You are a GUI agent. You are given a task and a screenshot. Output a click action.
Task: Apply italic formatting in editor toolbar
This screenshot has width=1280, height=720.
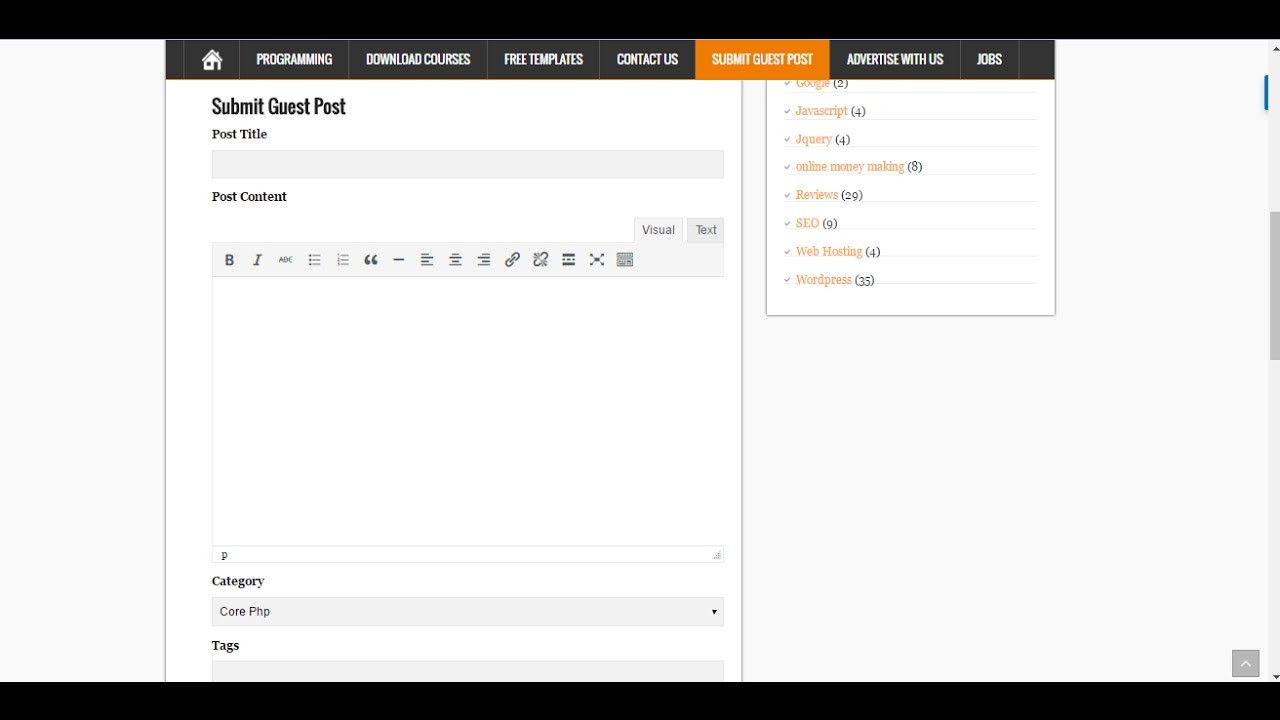257,260
